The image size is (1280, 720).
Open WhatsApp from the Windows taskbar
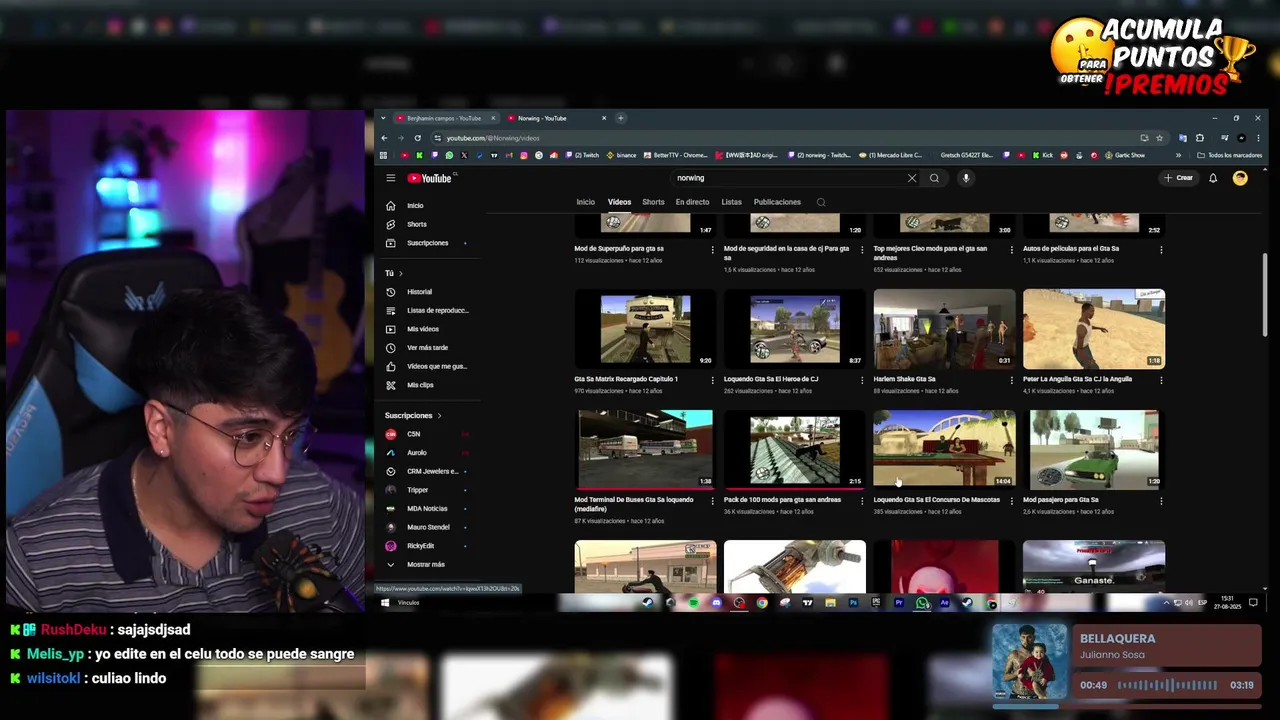pos(922,603)
